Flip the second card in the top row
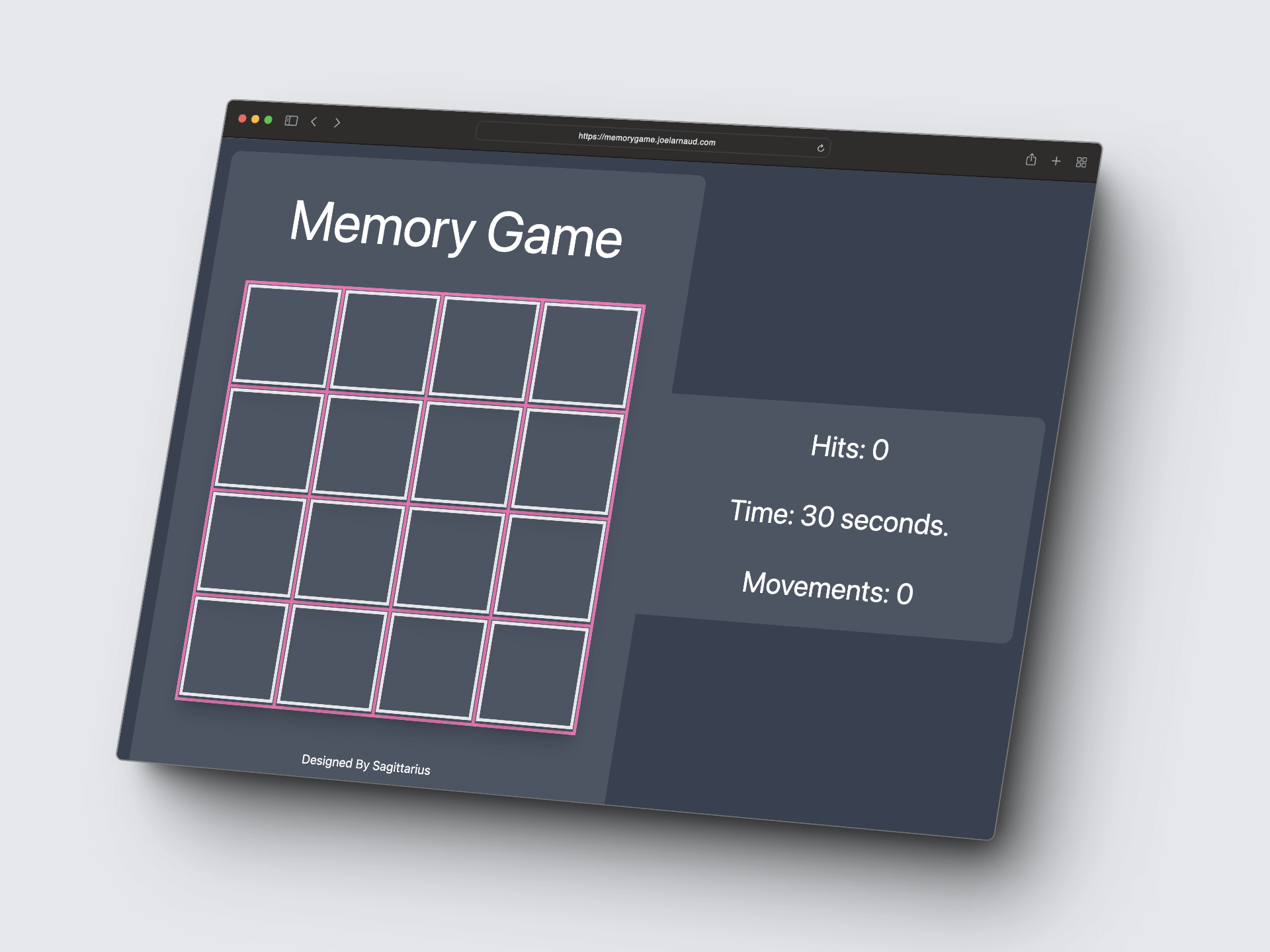This screenshot has height=952, width=1270. click(x=386, y=342)
